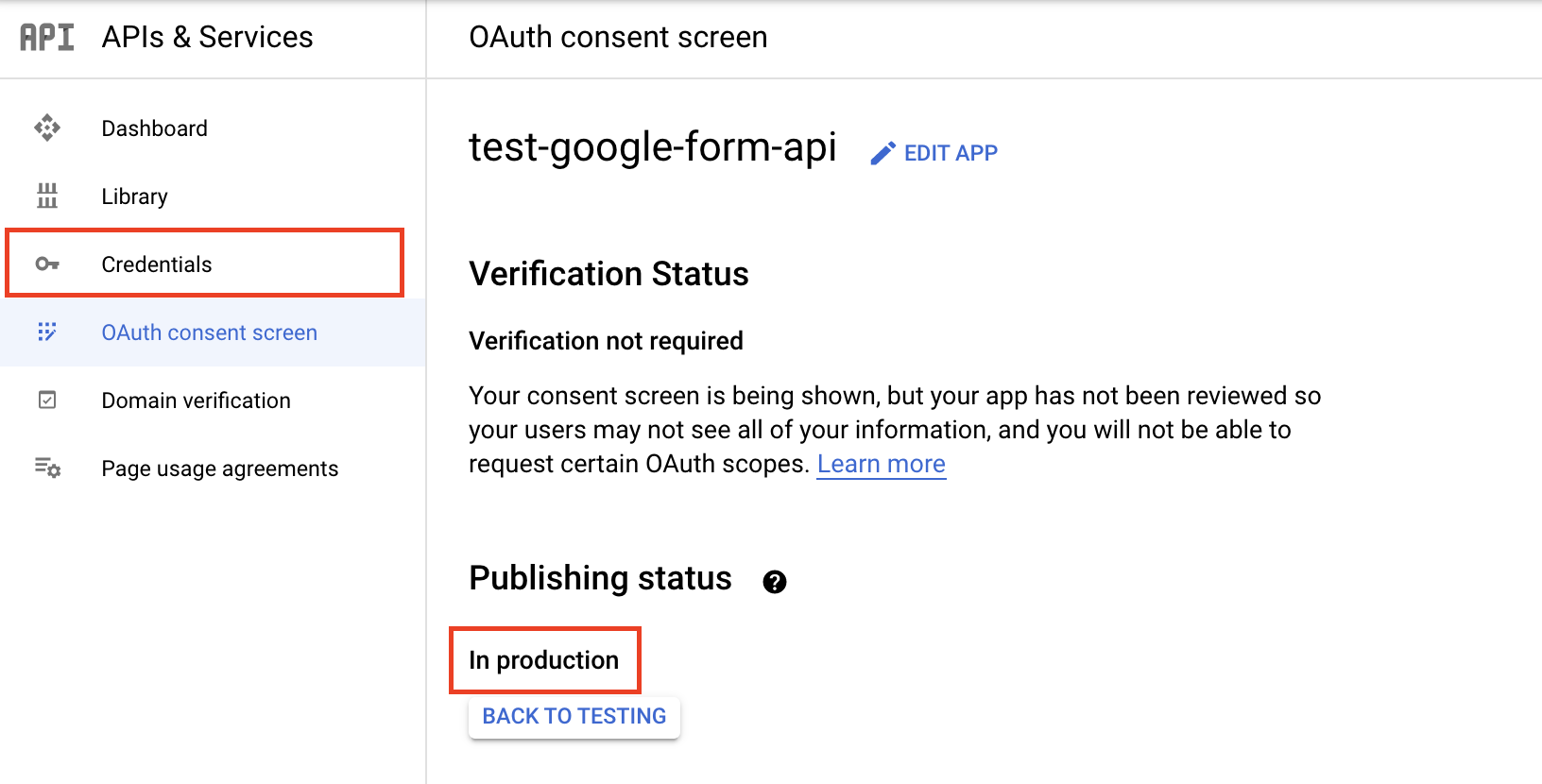Open the Publishing status help icon
The image size is (1542, 784).
775,582
